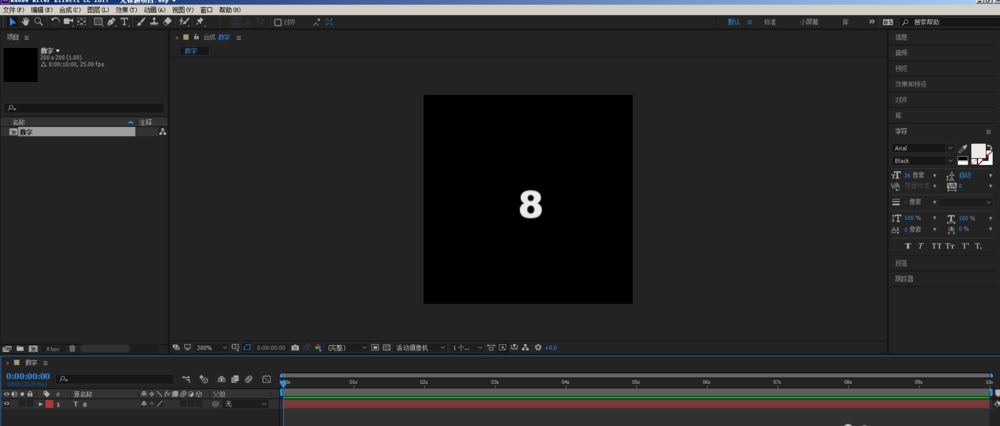Open the Arial font family dropdown
The height and width of the screenshot is (426, 1000).
pyautogui.click(x=923, y=148)
